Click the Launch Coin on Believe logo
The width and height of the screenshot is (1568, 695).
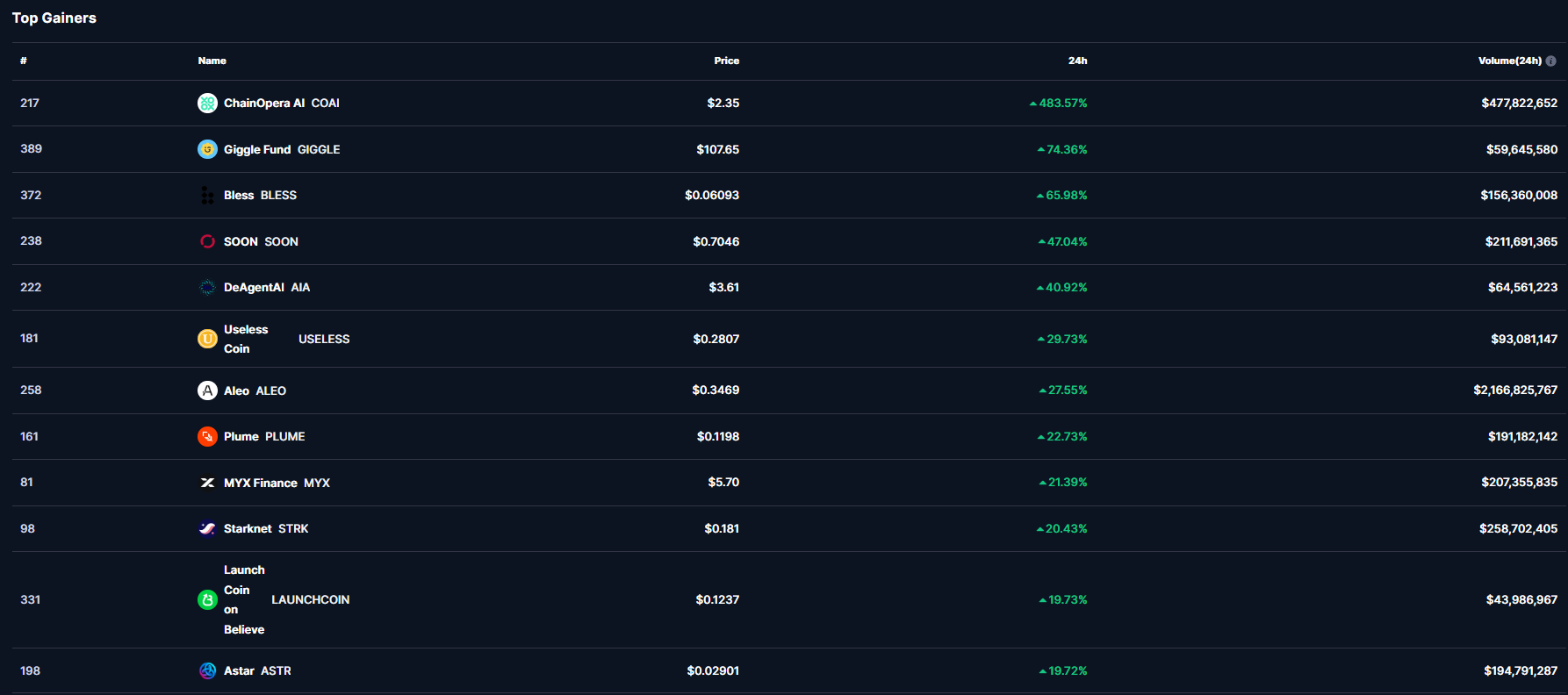(207, 600)
